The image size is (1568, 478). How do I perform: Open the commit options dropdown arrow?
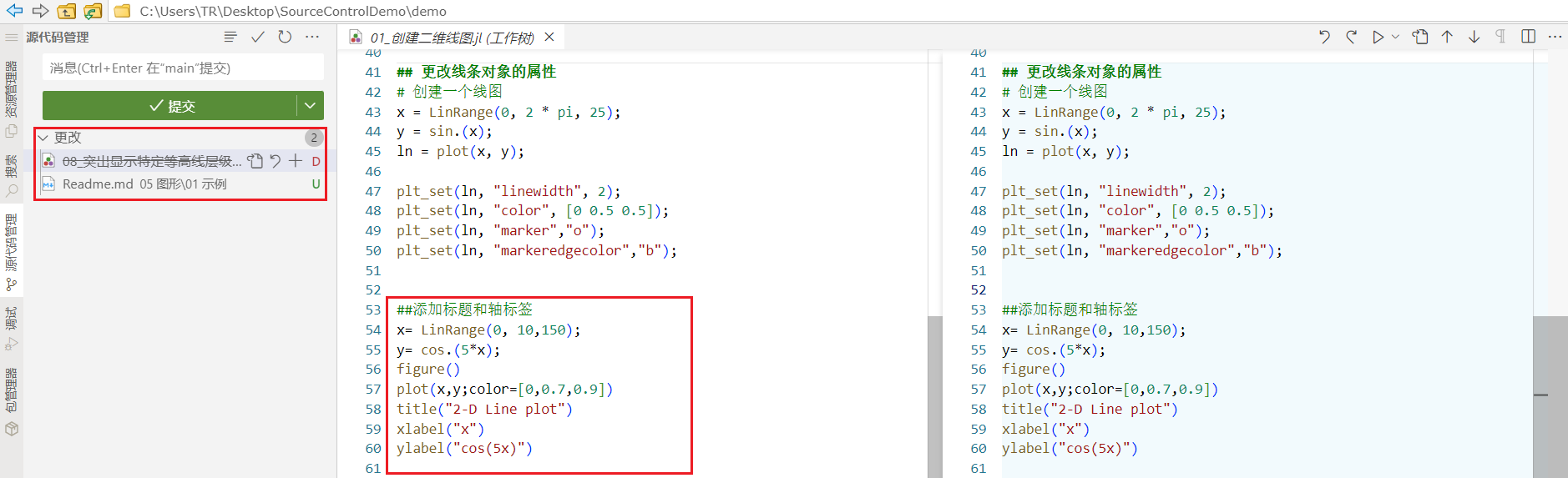click(x=310, y=106)
